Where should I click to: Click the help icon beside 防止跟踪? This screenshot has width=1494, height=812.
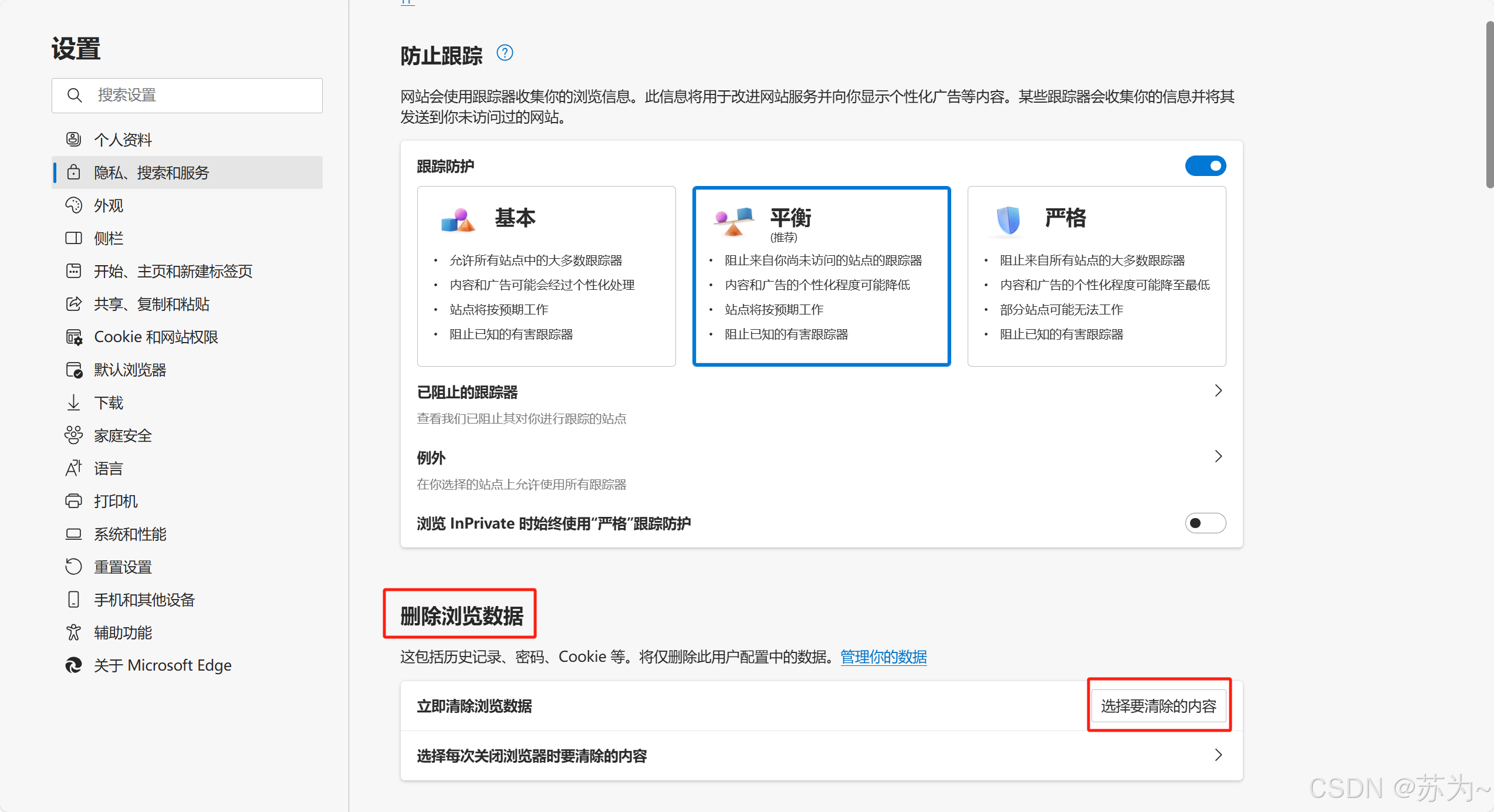(x=505, y=53)
